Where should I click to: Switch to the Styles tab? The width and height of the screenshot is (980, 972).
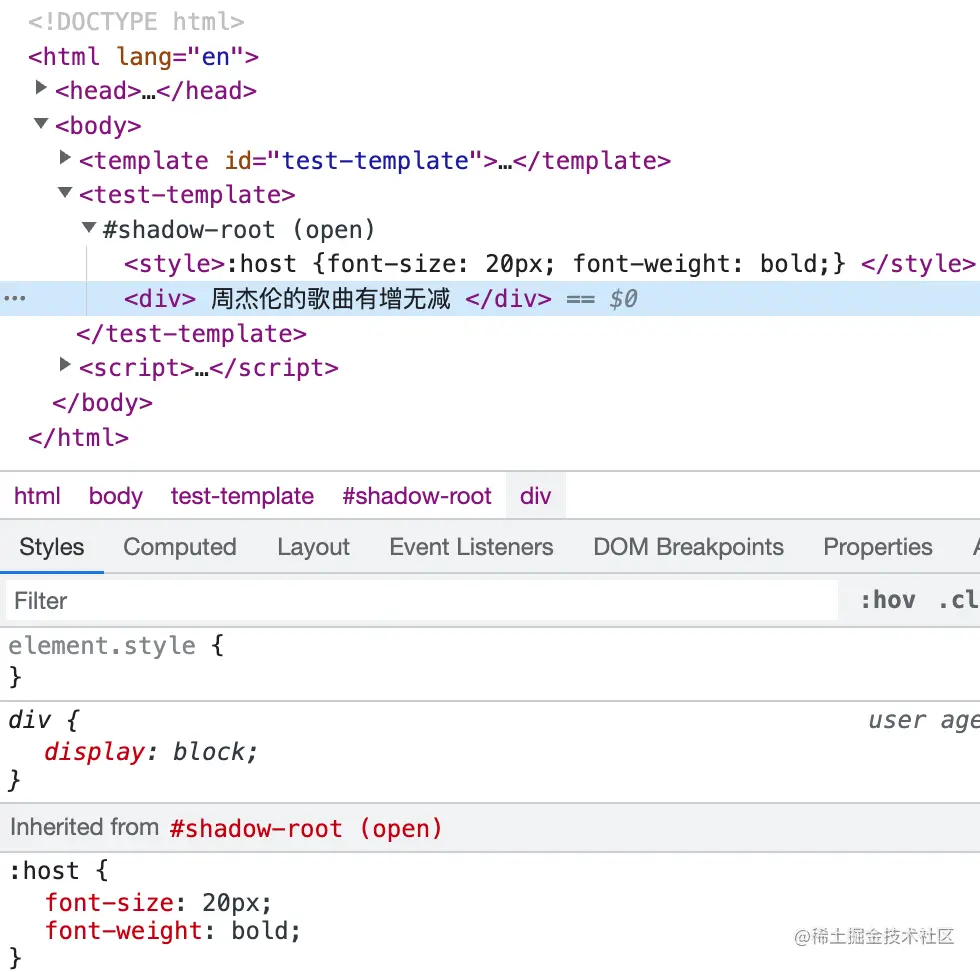52,547
